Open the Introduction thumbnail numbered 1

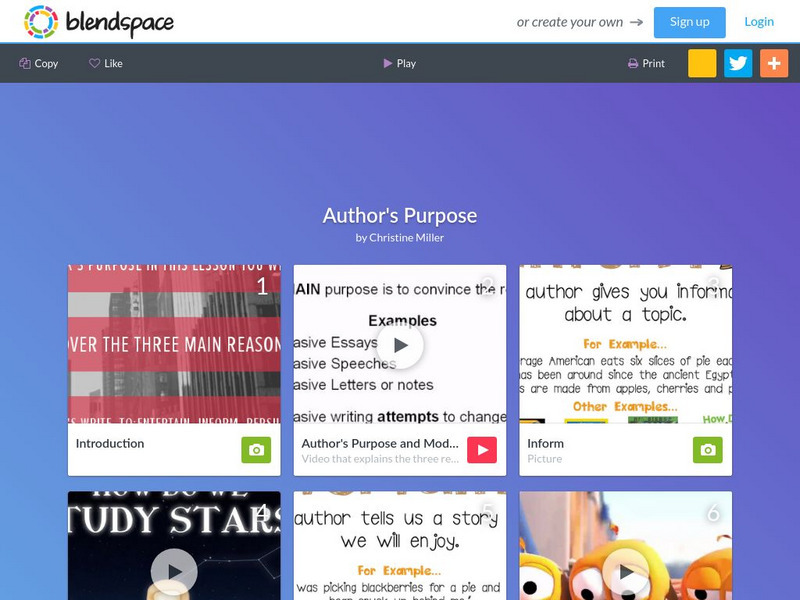174,344
